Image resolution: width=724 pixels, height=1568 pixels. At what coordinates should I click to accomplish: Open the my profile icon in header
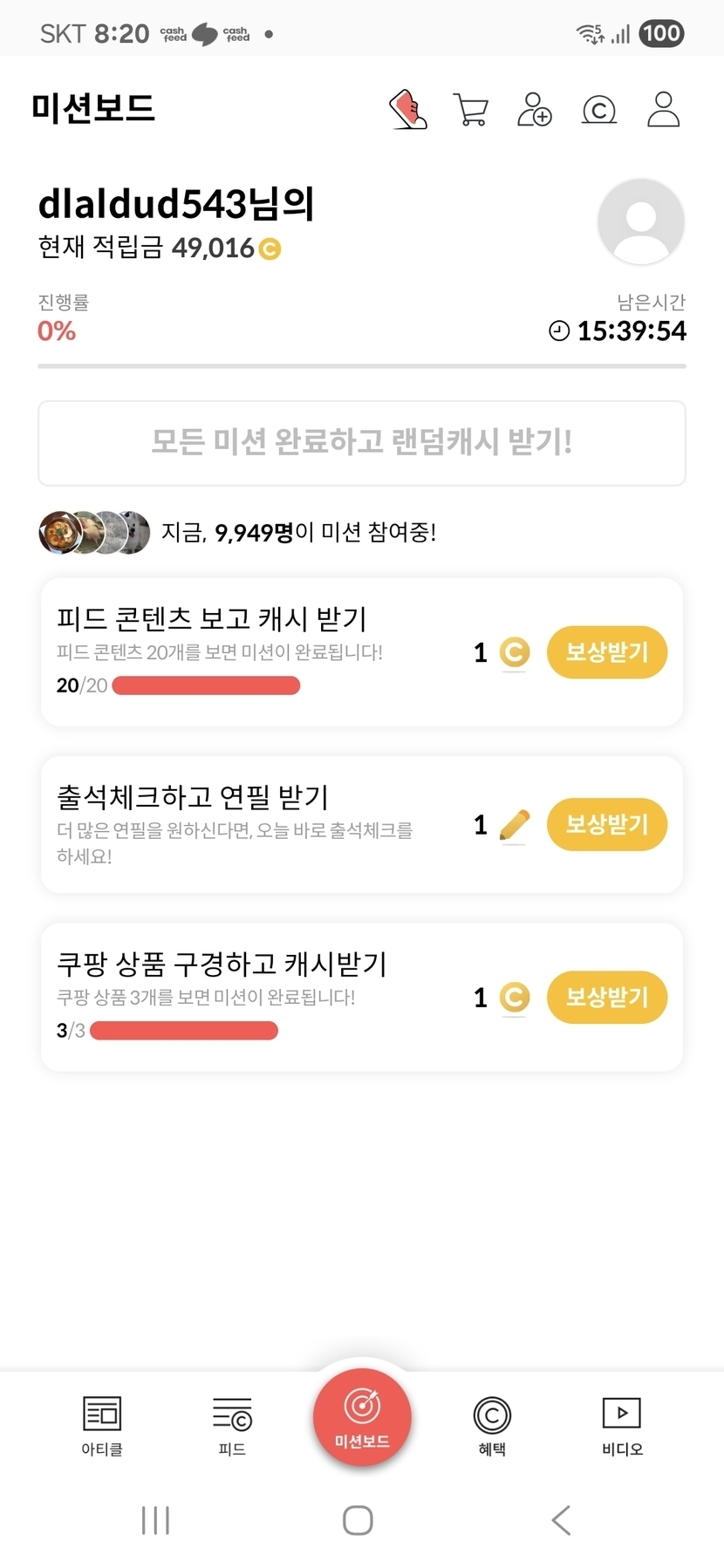663,110
